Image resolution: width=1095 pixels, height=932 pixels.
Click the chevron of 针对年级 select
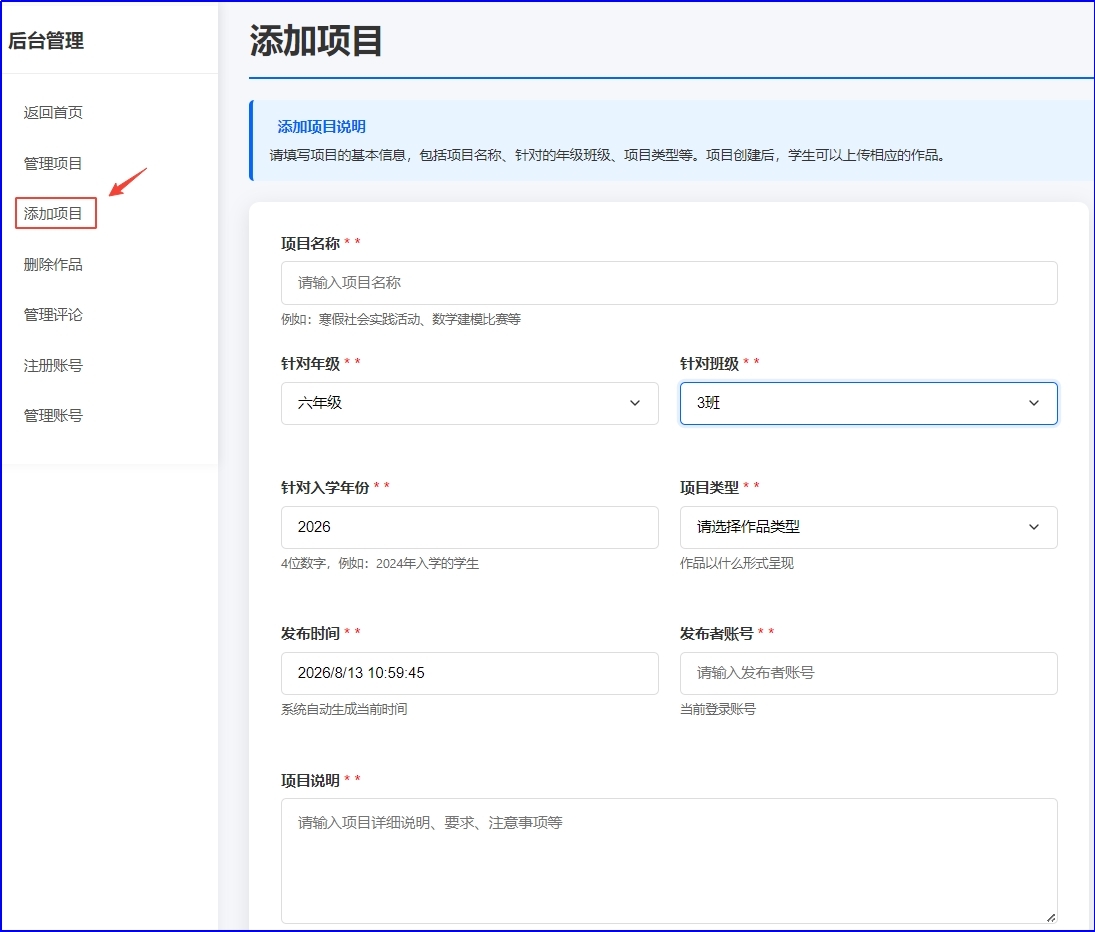tap(635, 403)
